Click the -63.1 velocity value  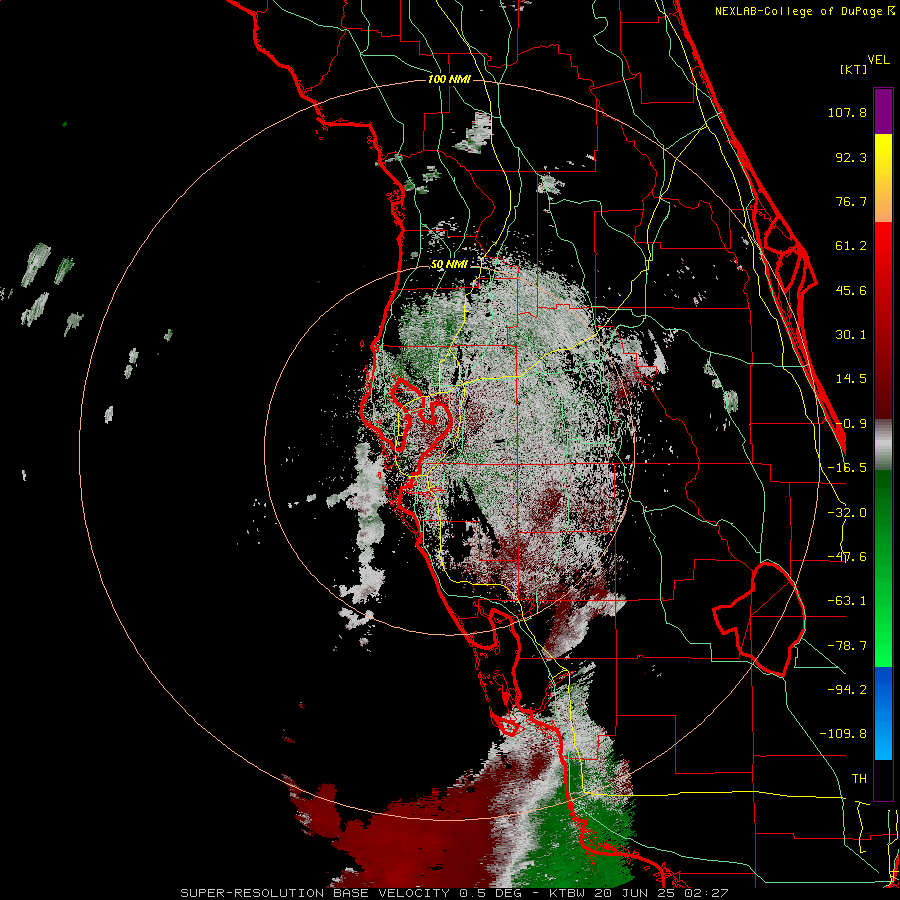847,601
